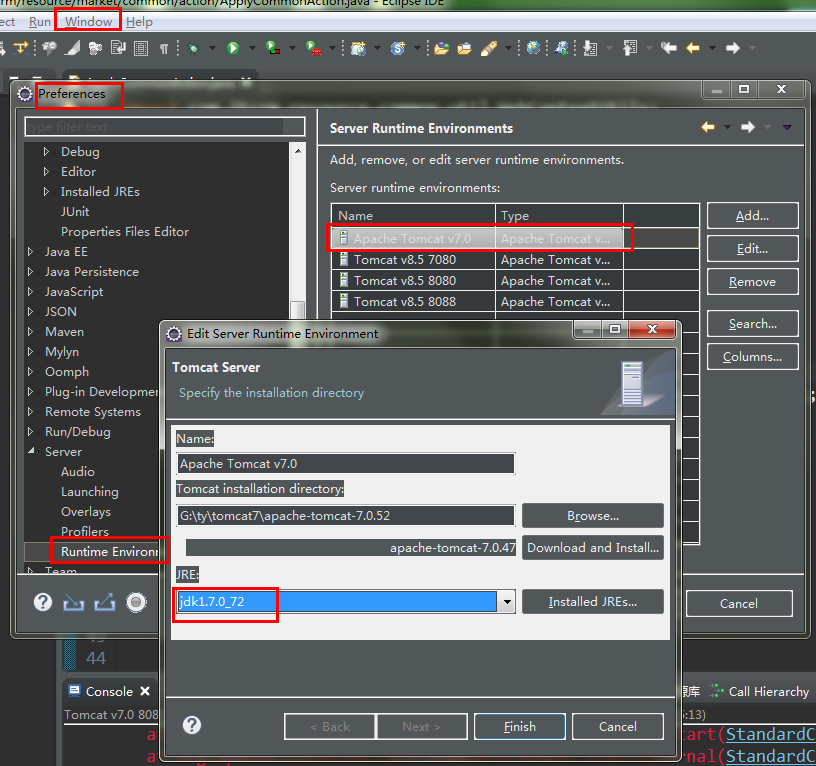816x766 pixels.
Task: Click the Toggle Block Selection icon
Action: tap(141, 49)
